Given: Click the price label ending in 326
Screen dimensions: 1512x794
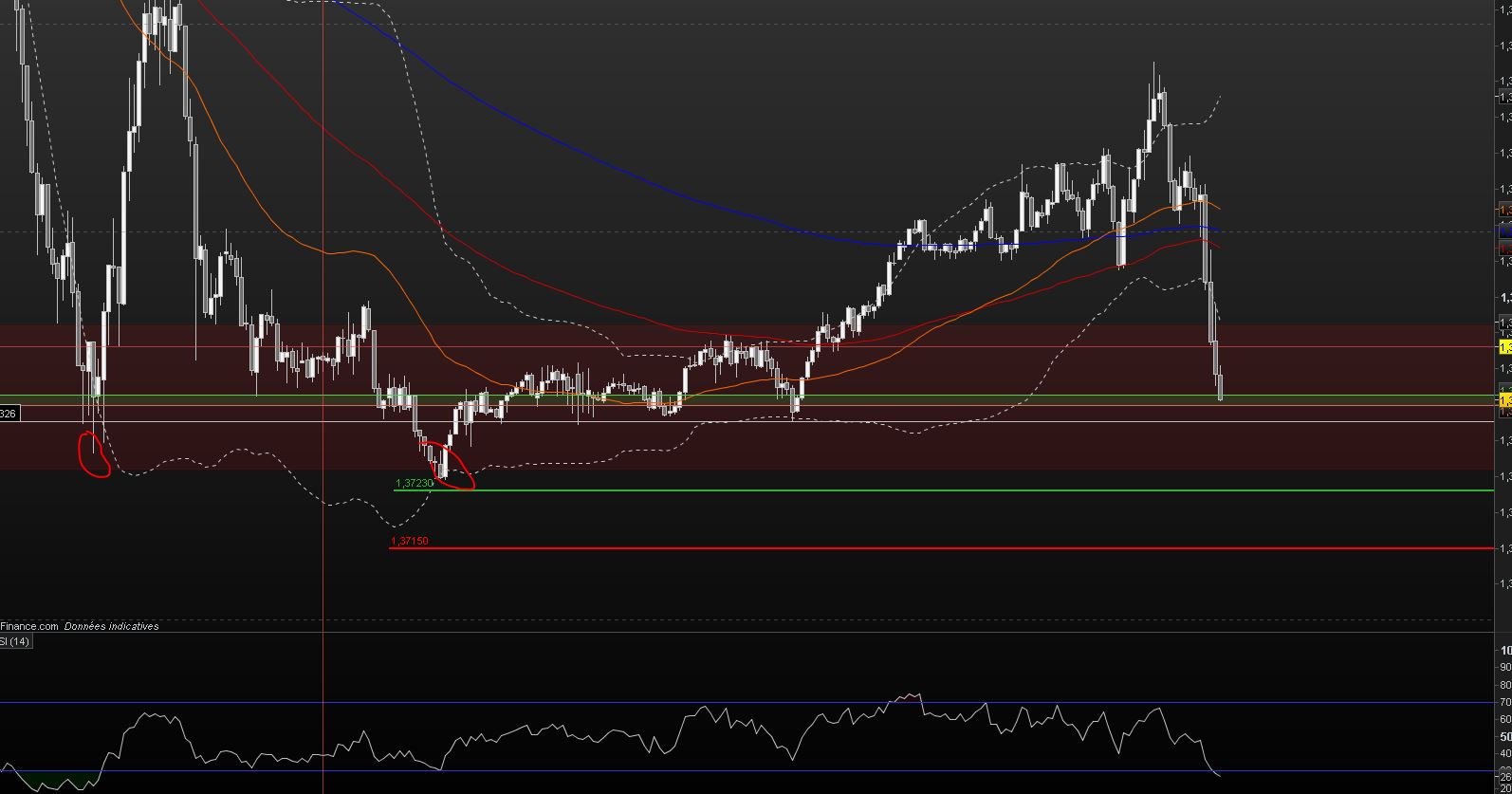Looking at the screenshot, I should [9, 414].
